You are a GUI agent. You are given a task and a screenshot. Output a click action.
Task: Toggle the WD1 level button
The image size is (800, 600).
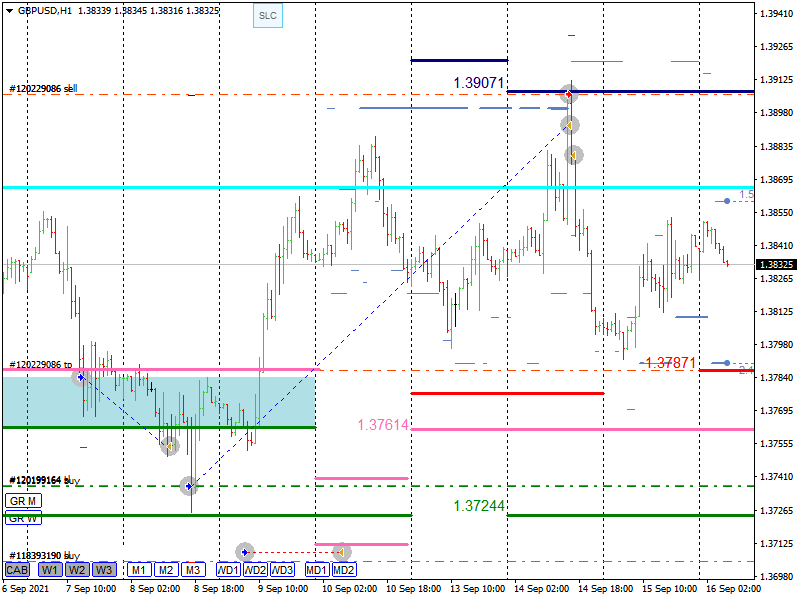[228, 570]
